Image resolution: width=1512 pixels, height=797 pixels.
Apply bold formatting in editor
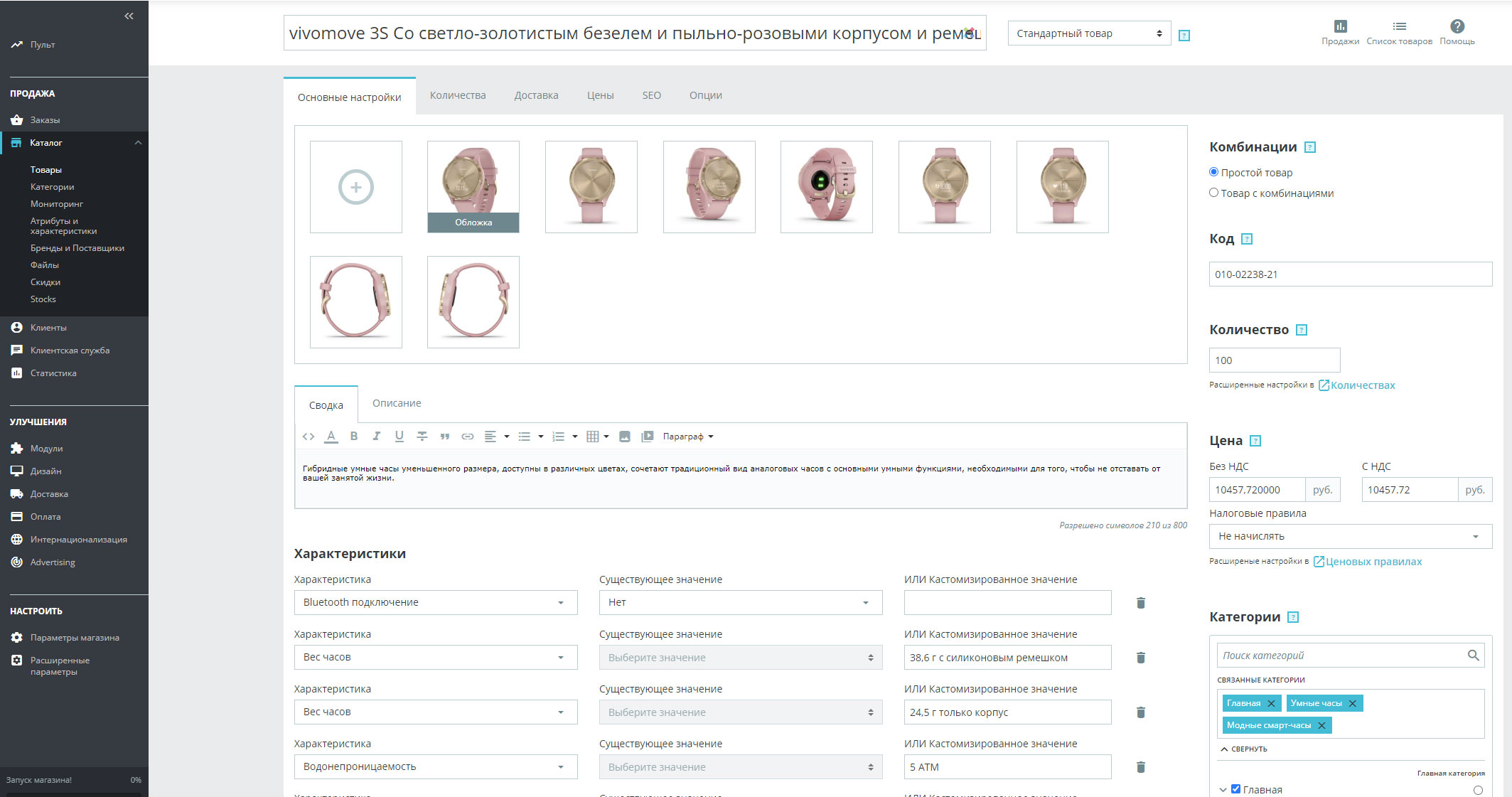pyautogui.click(x=354, y=437)
